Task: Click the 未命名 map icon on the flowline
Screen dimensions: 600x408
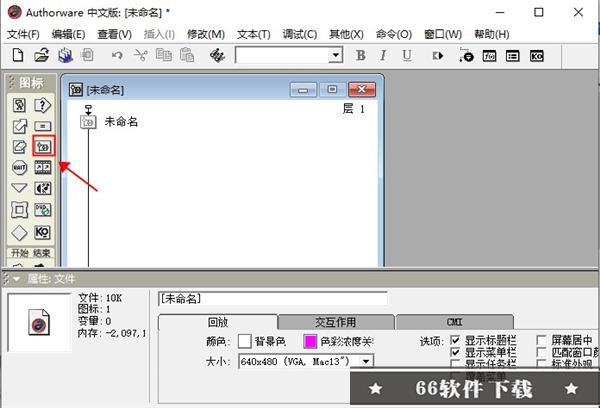Action: click(88, 122)
